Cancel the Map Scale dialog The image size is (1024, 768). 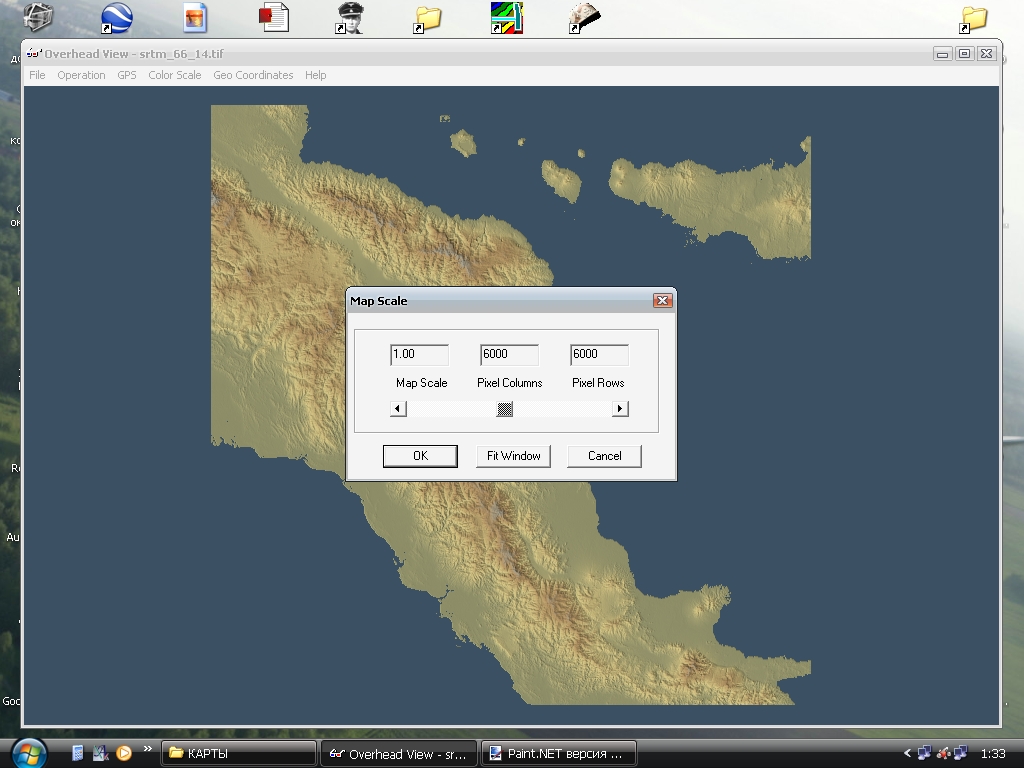pyautogui.click(x=604, y=456)
